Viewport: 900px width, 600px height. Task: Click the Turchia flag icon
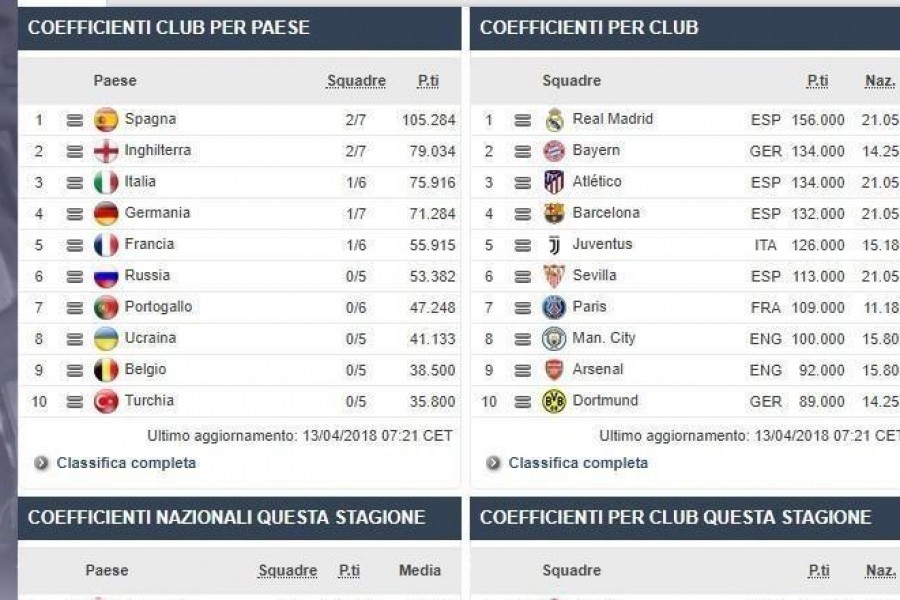coord(106,401)
